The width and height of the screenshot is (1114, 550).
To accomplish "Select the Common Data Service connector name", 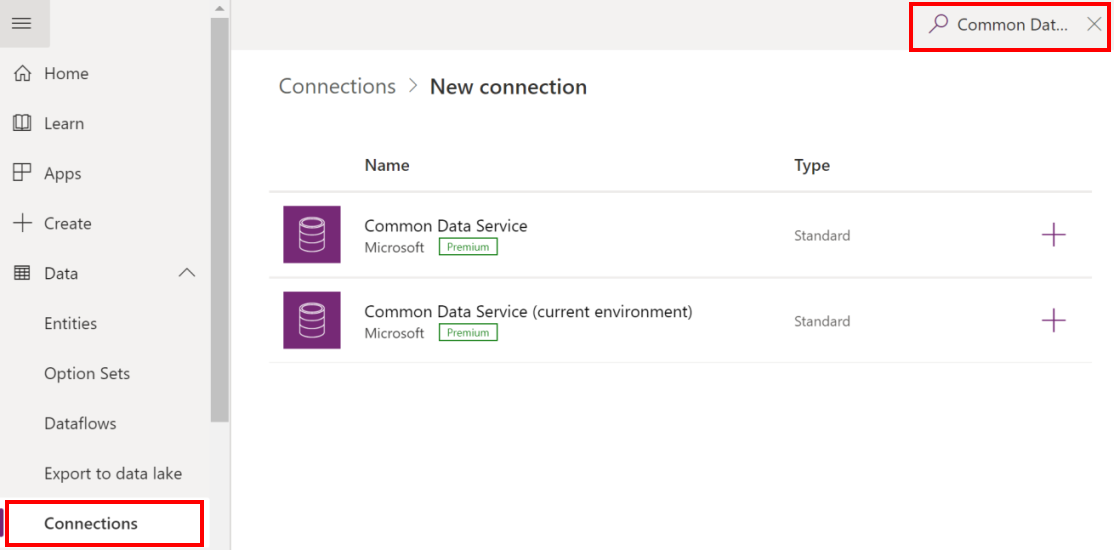I will (x=445, y=226).
